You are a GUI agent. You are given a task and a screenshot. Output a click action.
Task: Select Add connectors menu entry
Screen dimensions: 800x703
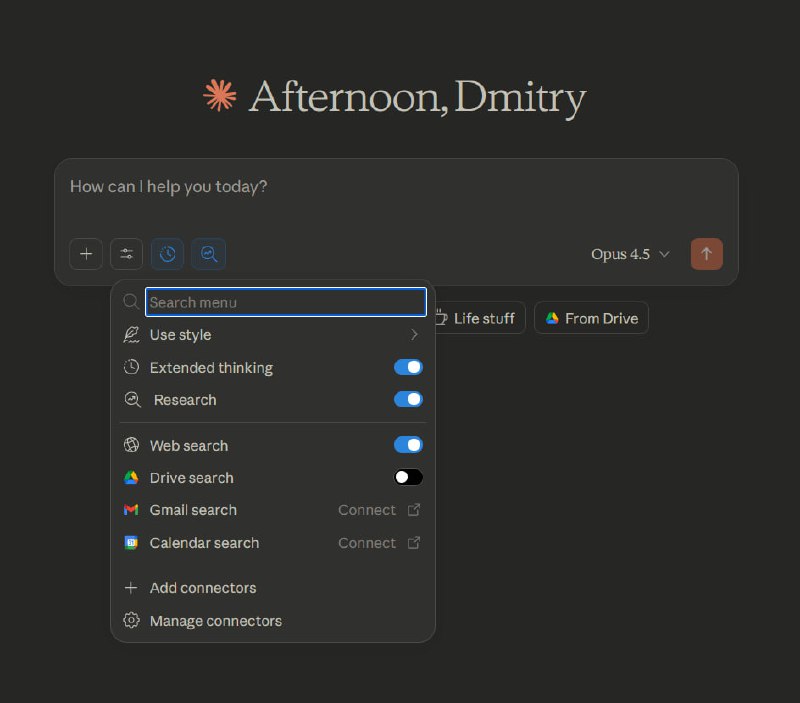pyautogui.click(x=203, y=588)
